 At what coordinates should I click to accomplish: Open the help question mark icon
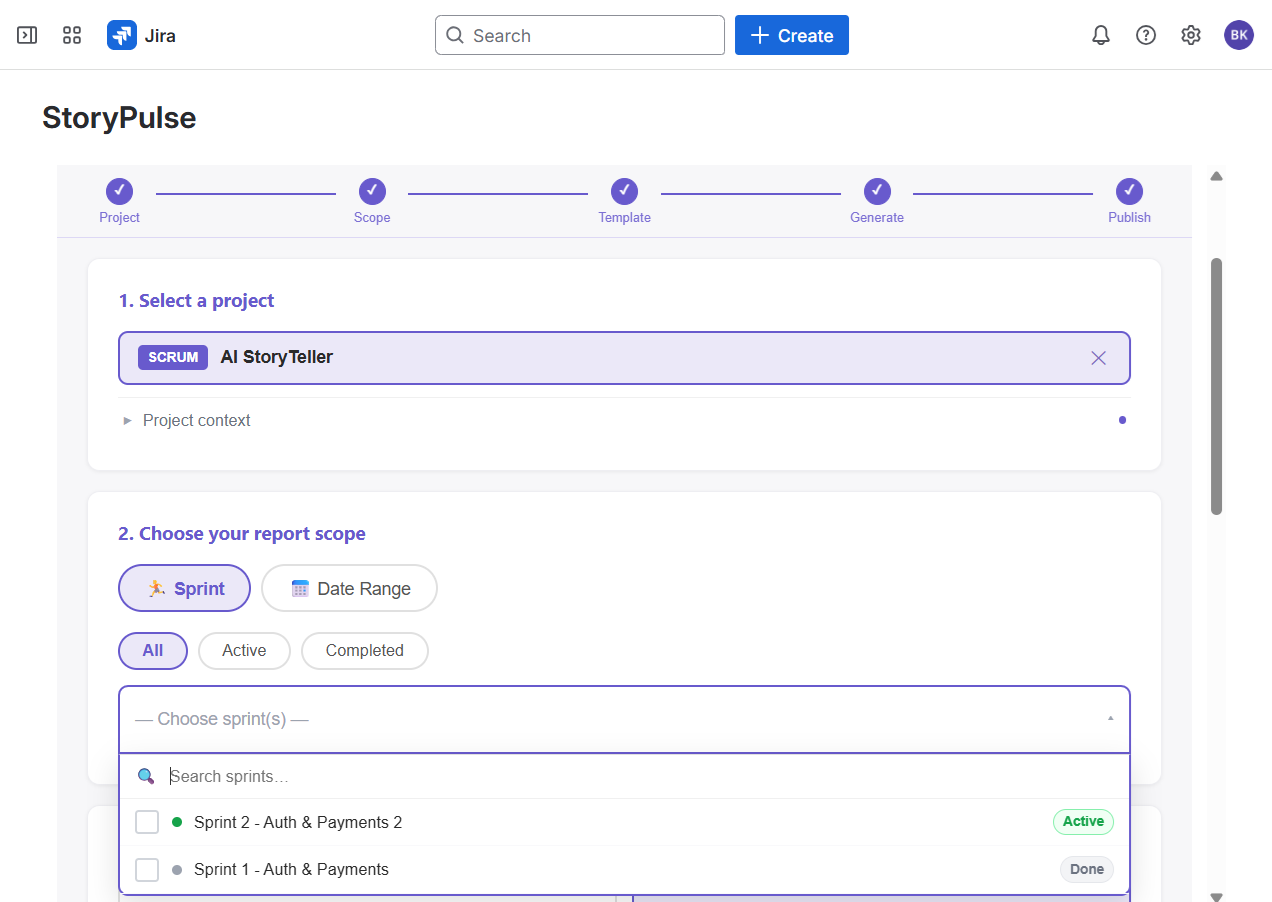pos(1146,35)
